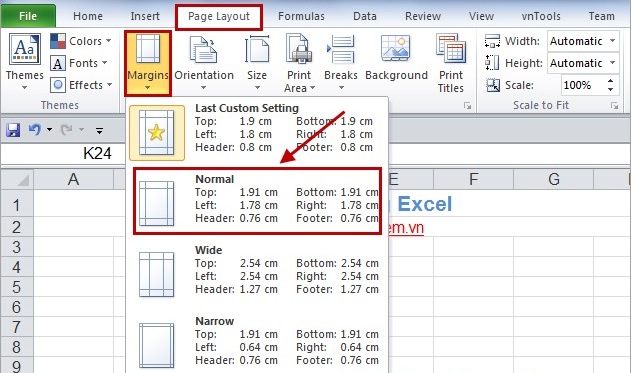Click the Height icon in Scale to Fit
The image size is (633, 373).
click(x=493, y=63)
